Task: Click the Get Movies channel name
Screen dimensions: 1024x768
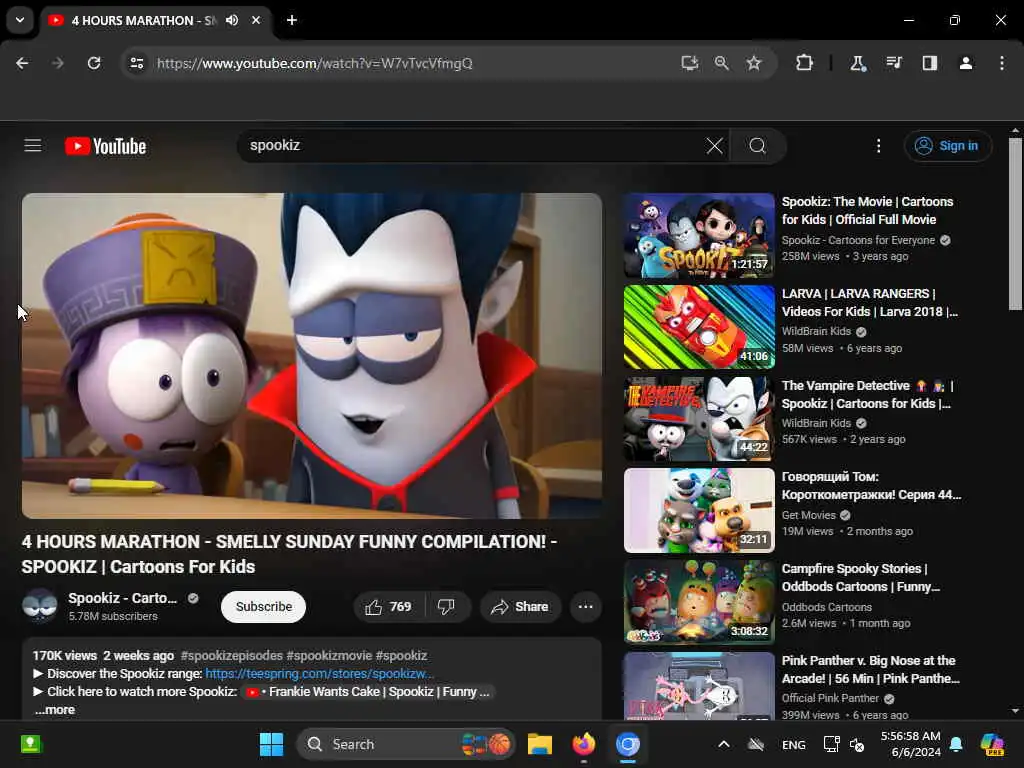Action: (808, 515)
